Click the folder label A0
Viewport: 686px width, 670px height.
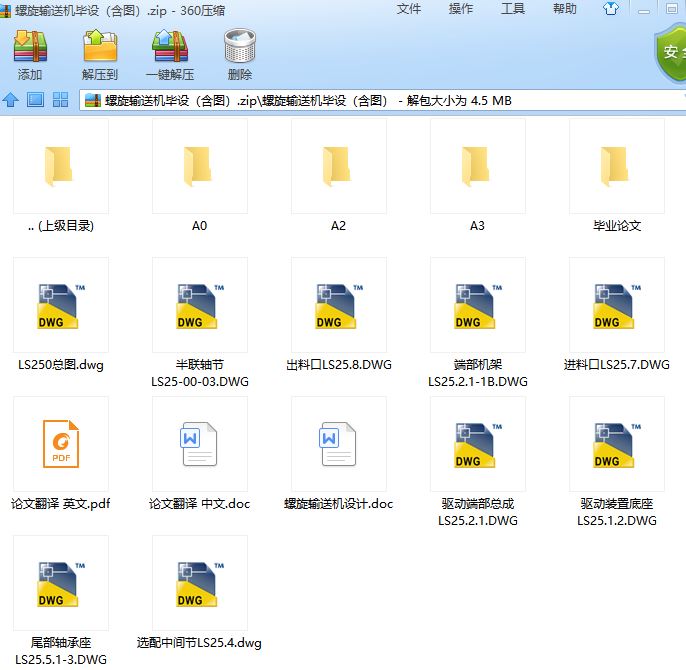tap(200, 226)
